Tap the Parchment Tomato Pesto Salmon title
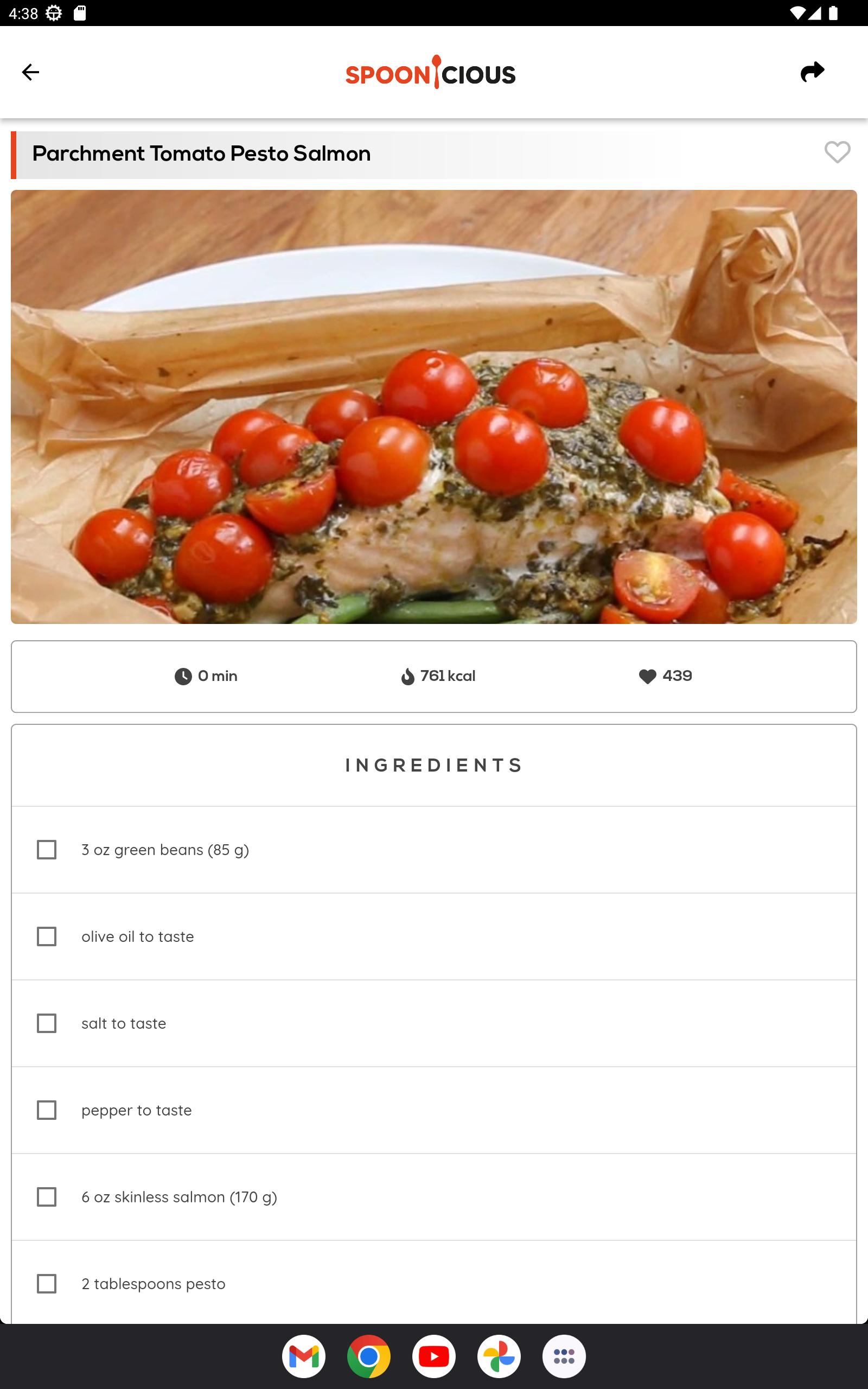Screen dimensions: 868x1389 click(x=201, y=154)
